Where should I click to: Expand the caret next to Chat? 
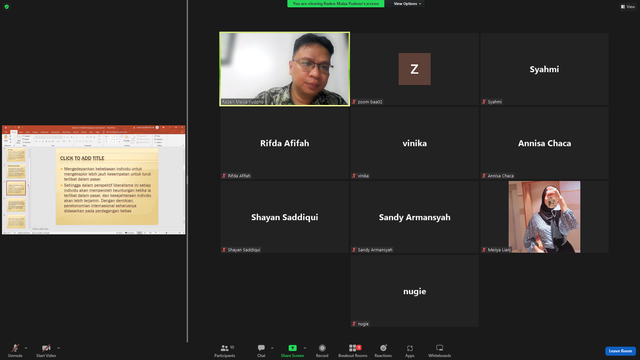point(272,348)
